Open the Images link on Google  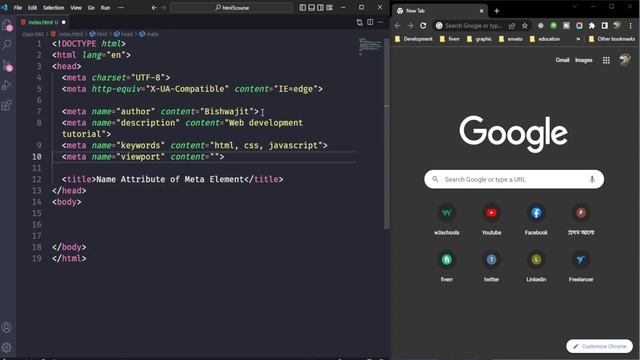[x=584, y=60]
